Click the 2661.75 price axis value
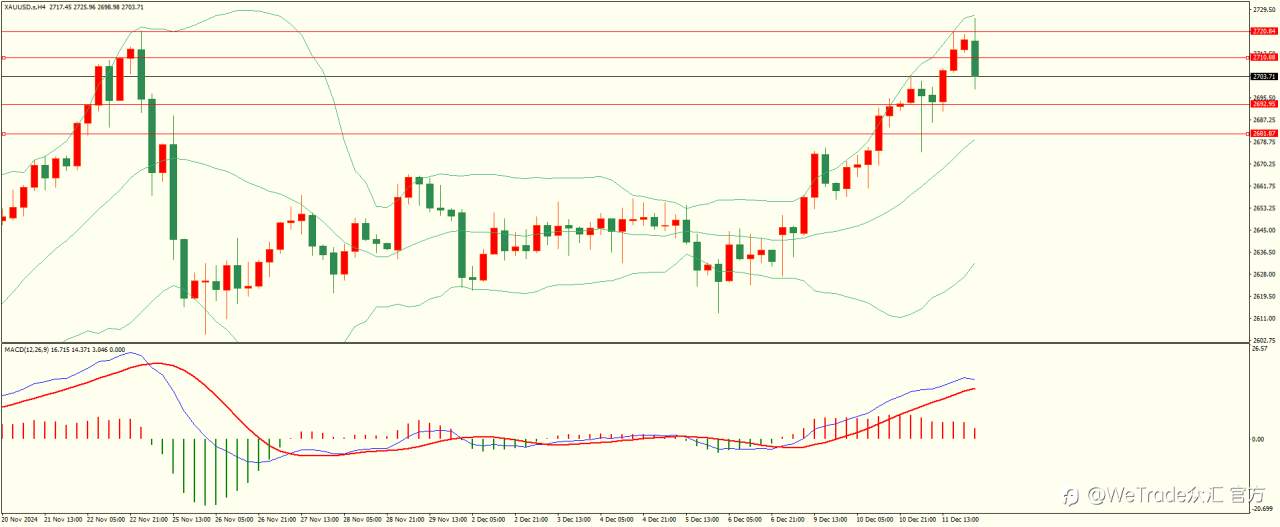 click(1264, 186)
